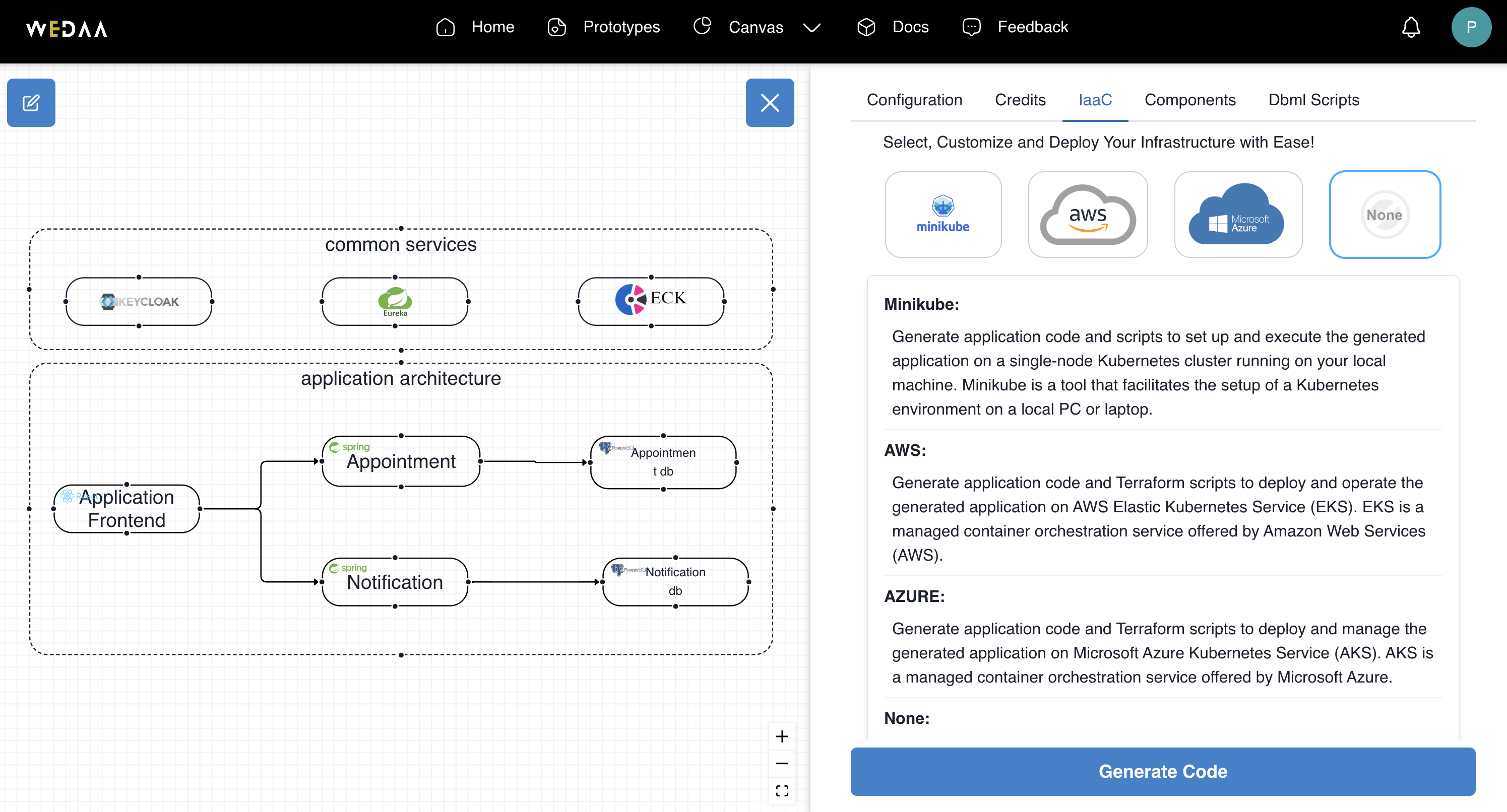Image resolution: width=1507 pixels, height=812 pixels.
Task: Choose the AWS infrastructure option
Action: pos(1088,215)
